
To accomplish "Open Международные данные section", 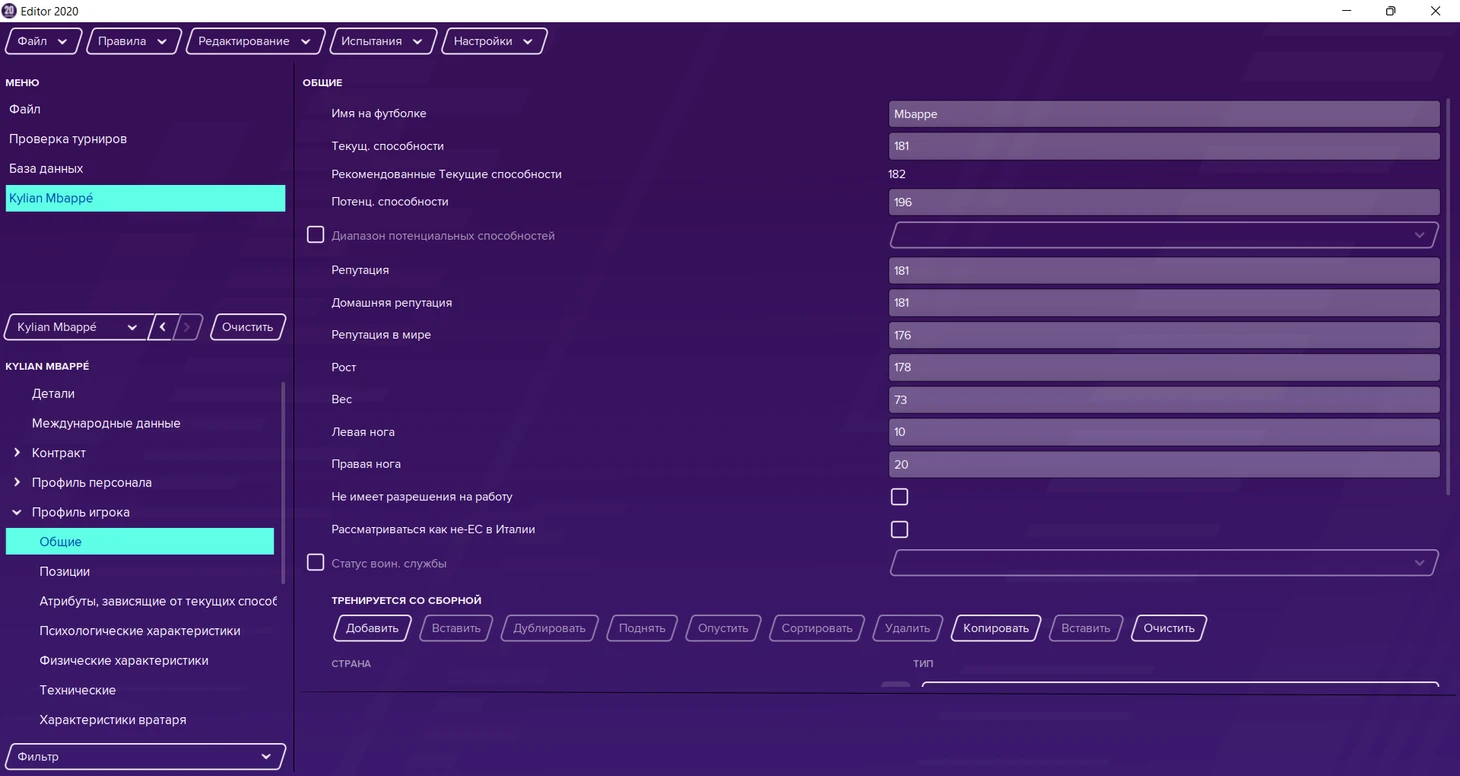I will 106,423.
